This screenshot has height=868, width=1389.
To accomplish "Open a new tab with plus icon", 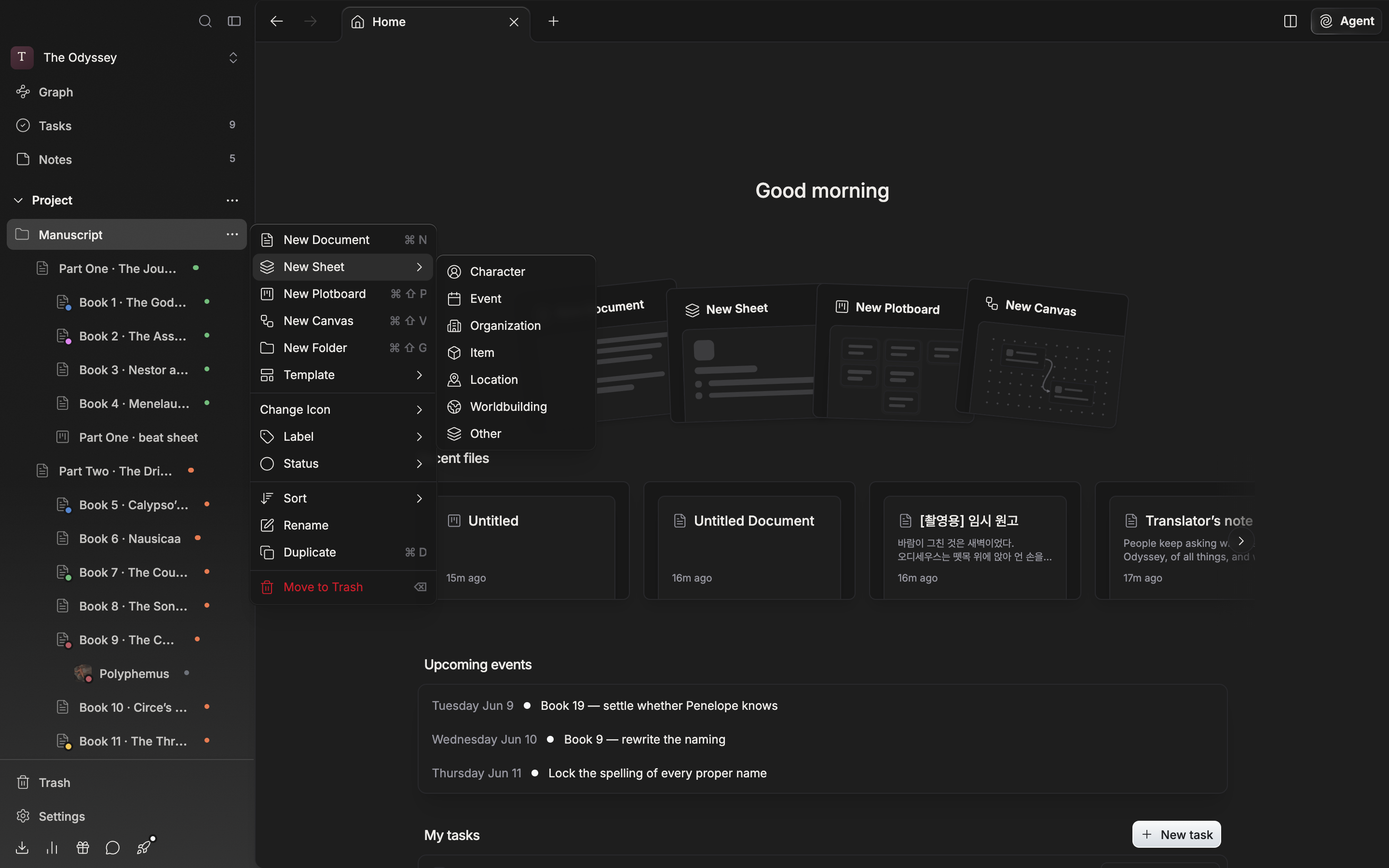I will click(553, 21).
